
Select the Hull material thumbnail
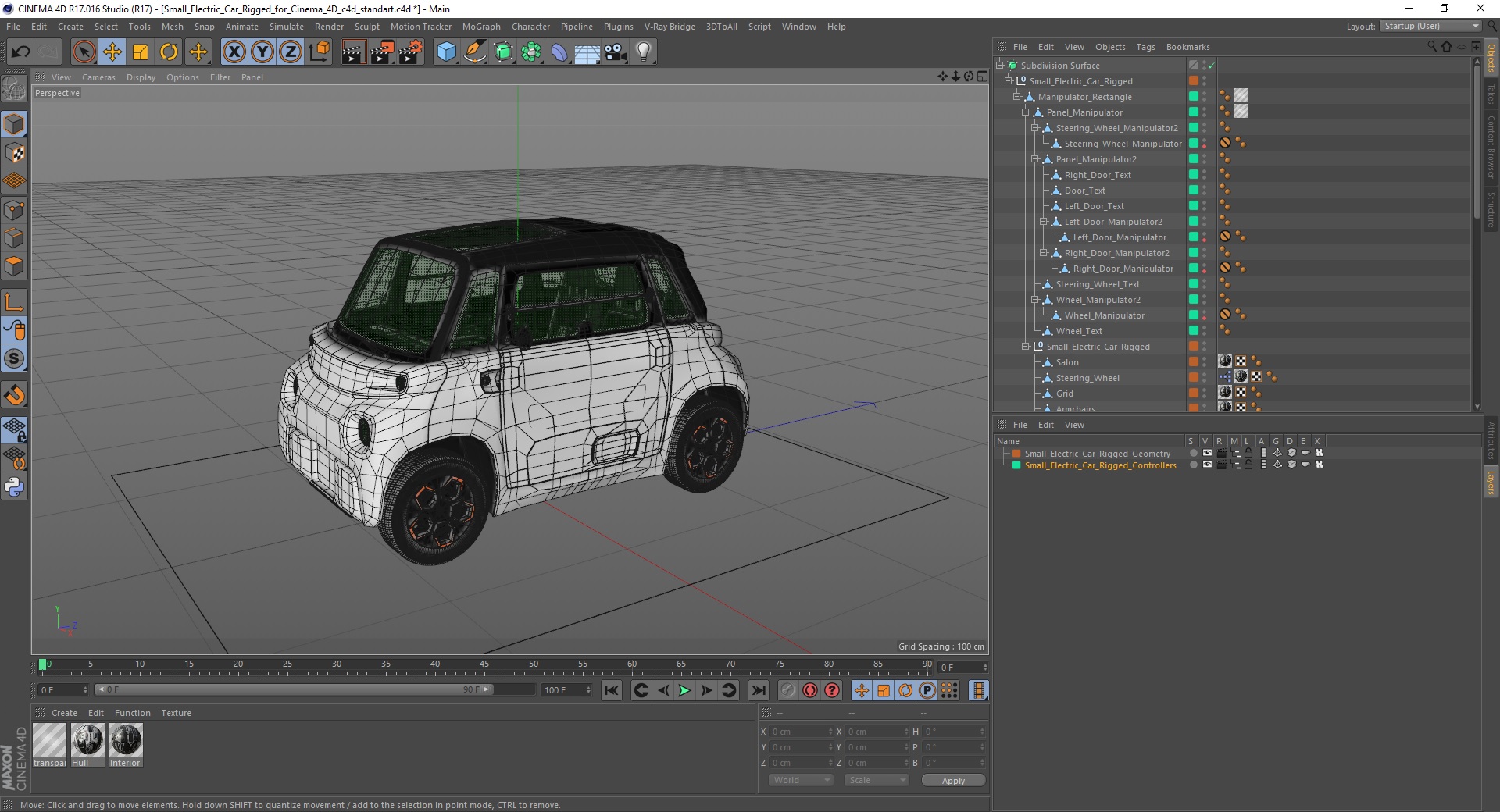tap(87, 745)
